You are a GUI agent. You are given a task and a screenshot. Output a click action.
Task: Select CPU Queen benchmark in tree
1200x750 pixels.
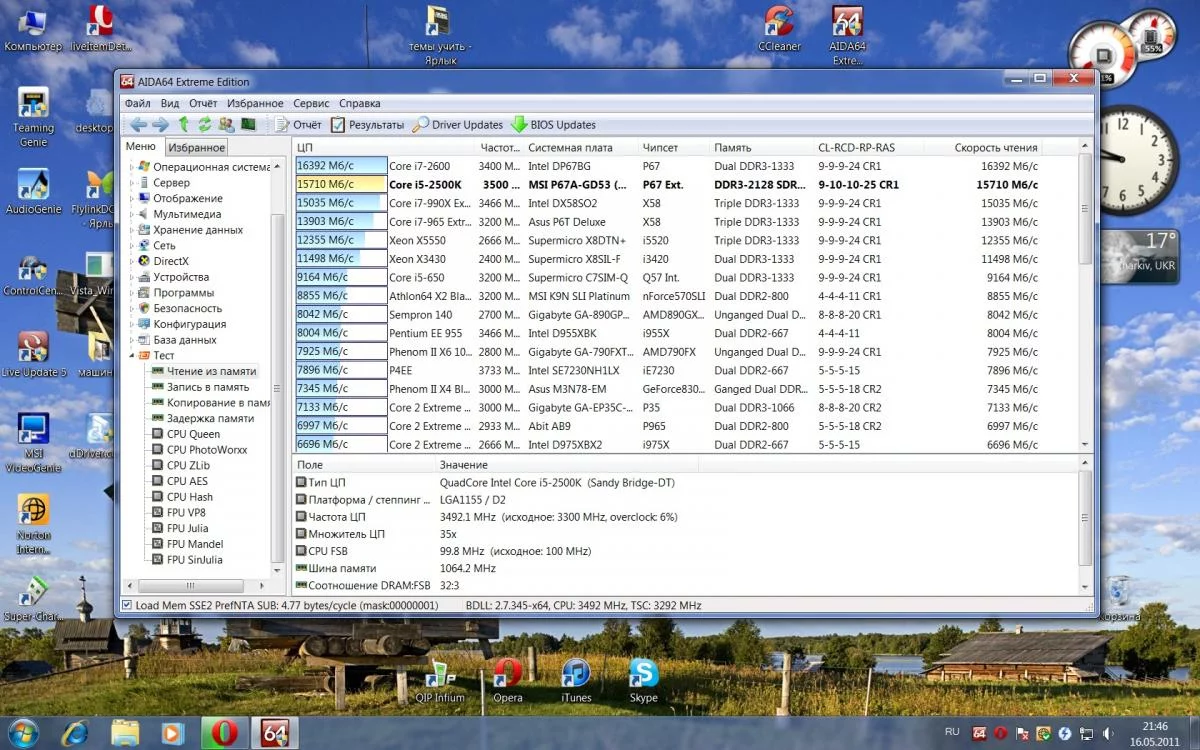pyautogui.click(x=193, y=434)
